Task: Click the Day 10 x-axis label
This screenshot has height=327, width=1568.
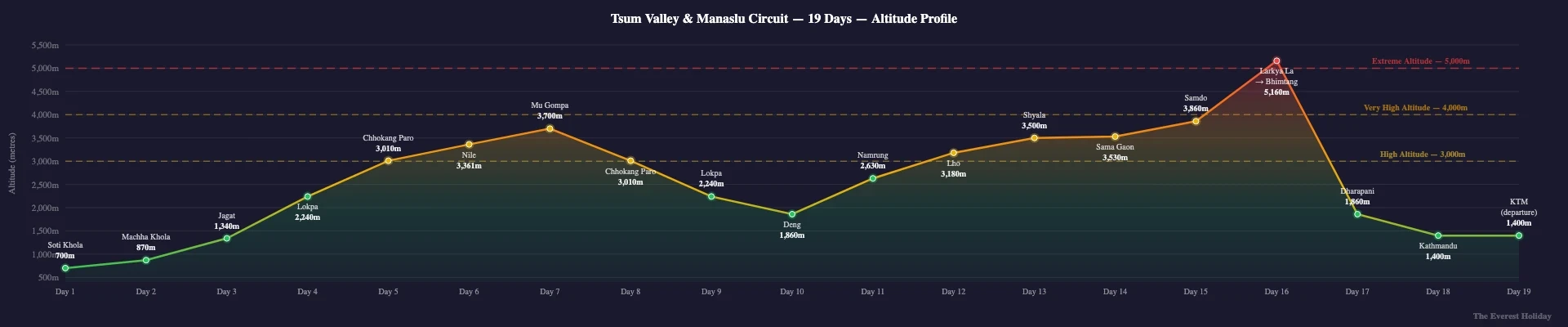Action: pos(792,292)
